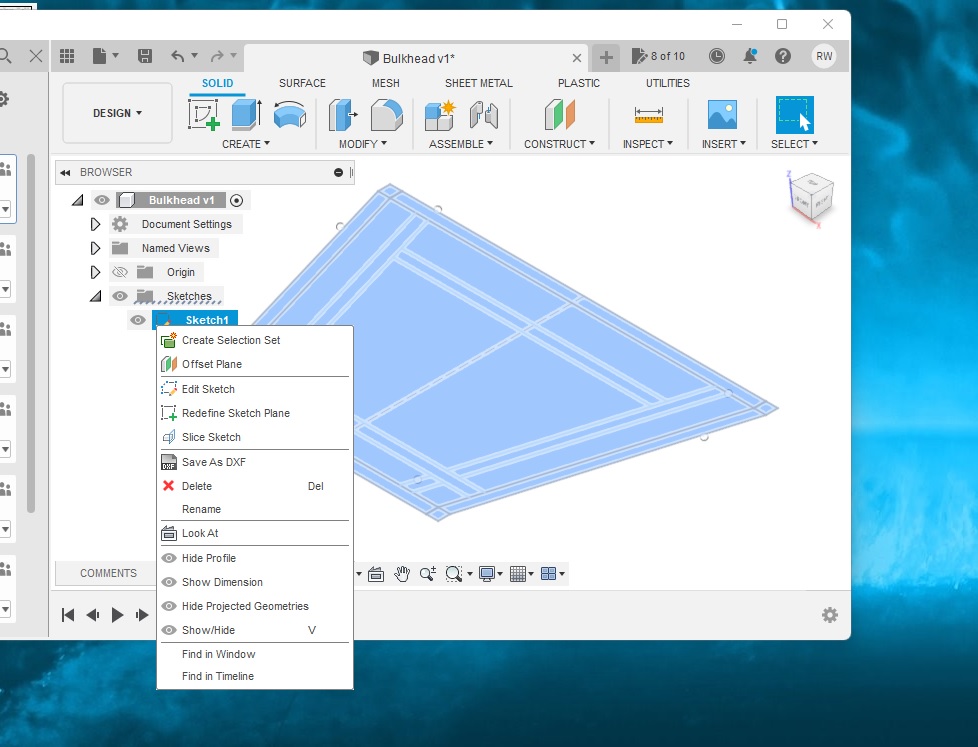Click the Joint icon in Assemble group
Viewport: 978px width, 747px height.
click(x=483, y=115)
